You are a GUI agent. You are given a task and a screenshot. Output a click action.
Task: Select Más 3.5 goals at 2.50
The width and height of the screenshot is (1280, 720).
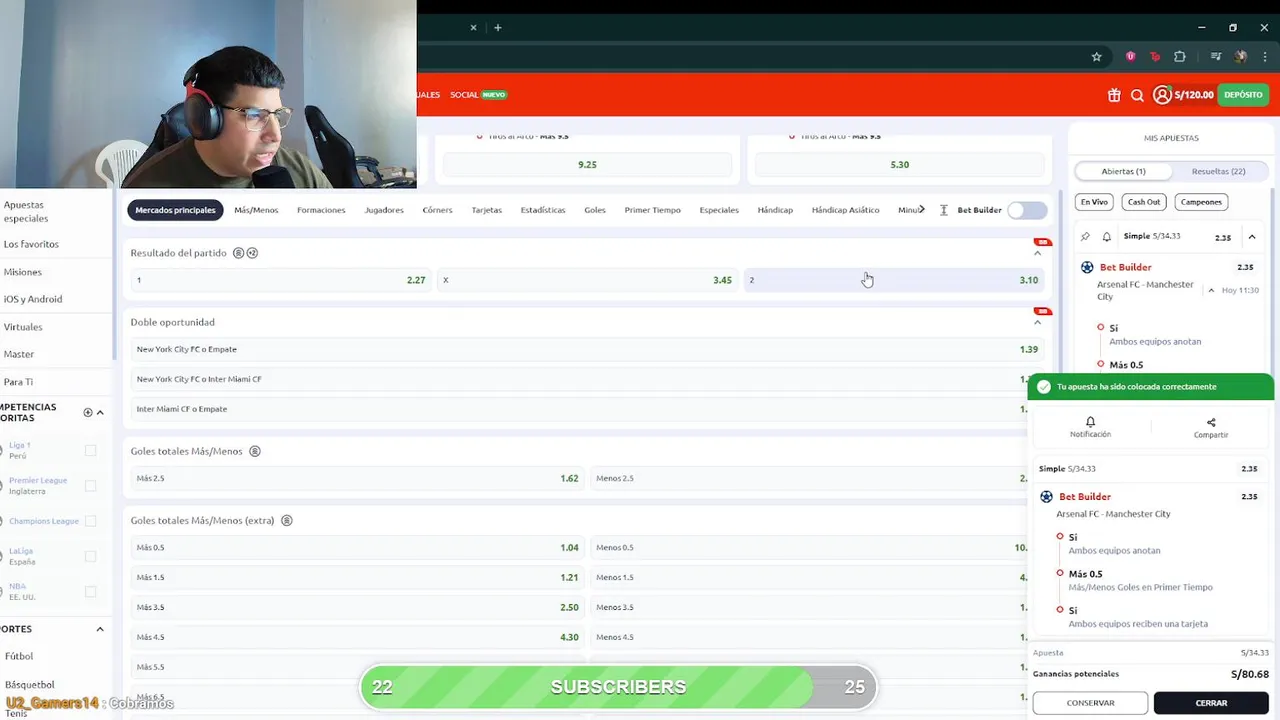tap(357, 607)
